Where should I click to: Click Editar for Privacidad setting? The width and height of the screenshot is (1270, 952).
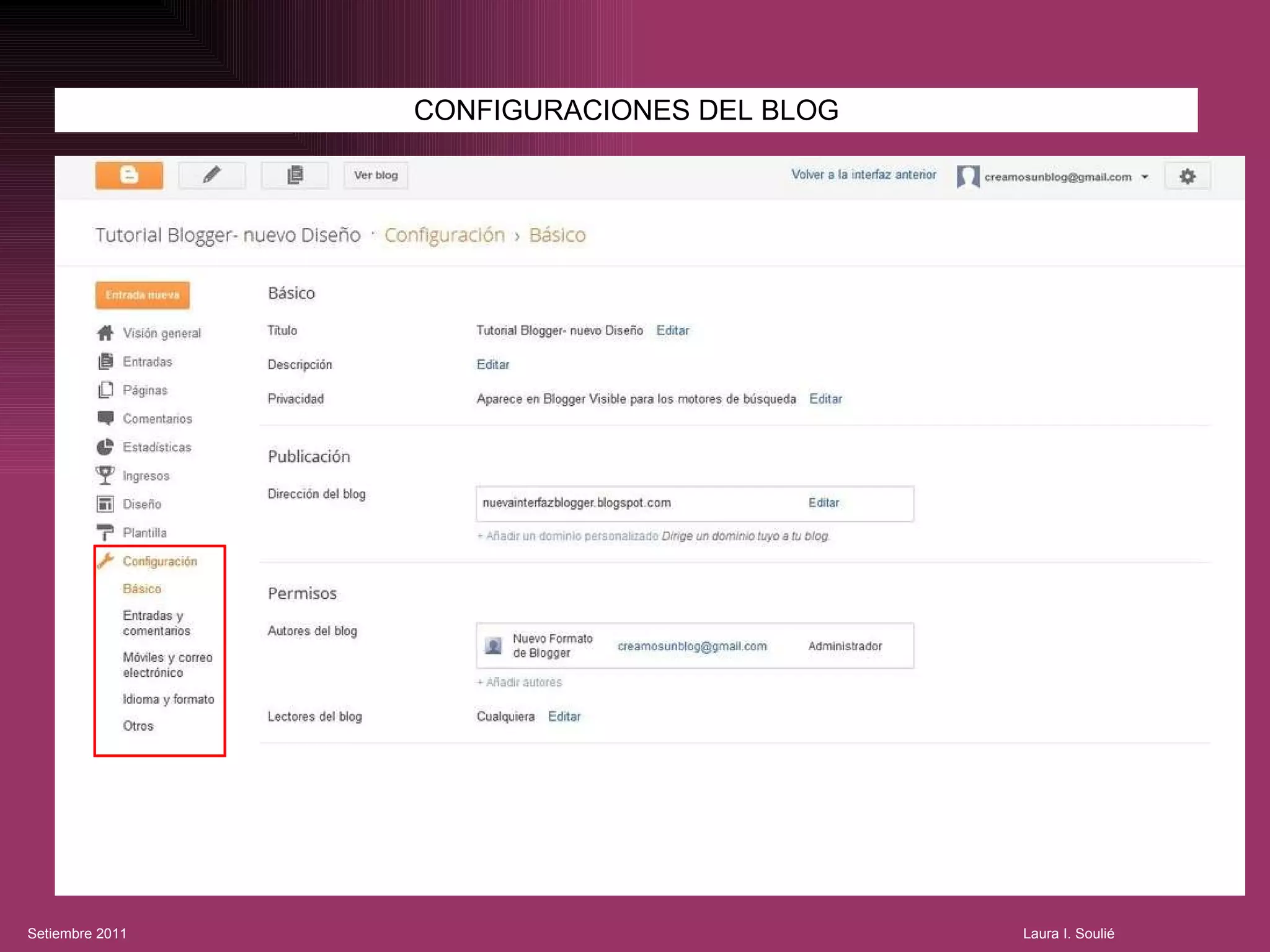(826, 399)
